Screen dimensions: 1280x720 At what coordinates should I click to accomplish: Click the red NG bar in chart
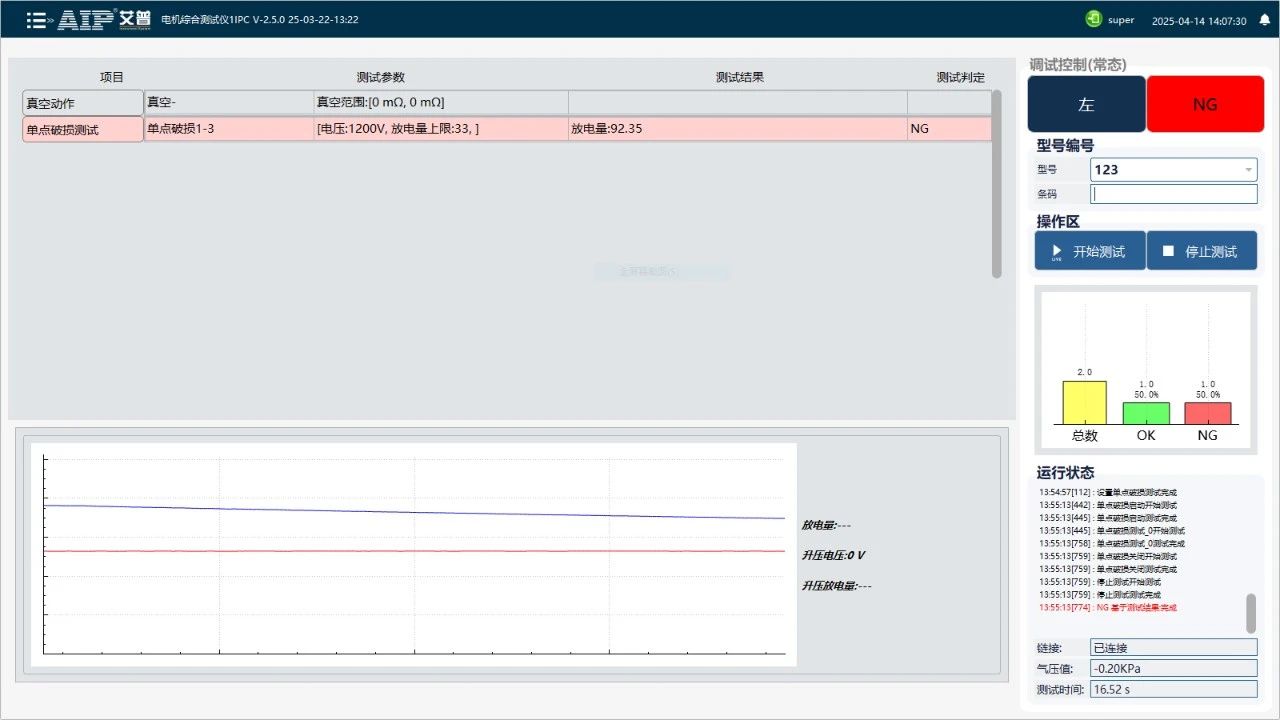pos(1207,412)
